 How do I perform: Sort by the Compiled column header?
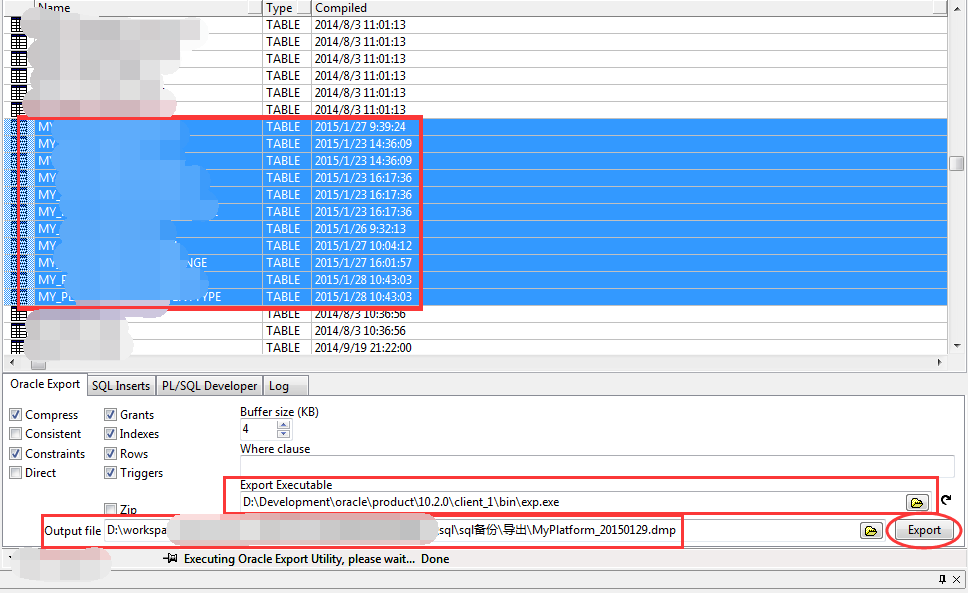click(628, 7)
